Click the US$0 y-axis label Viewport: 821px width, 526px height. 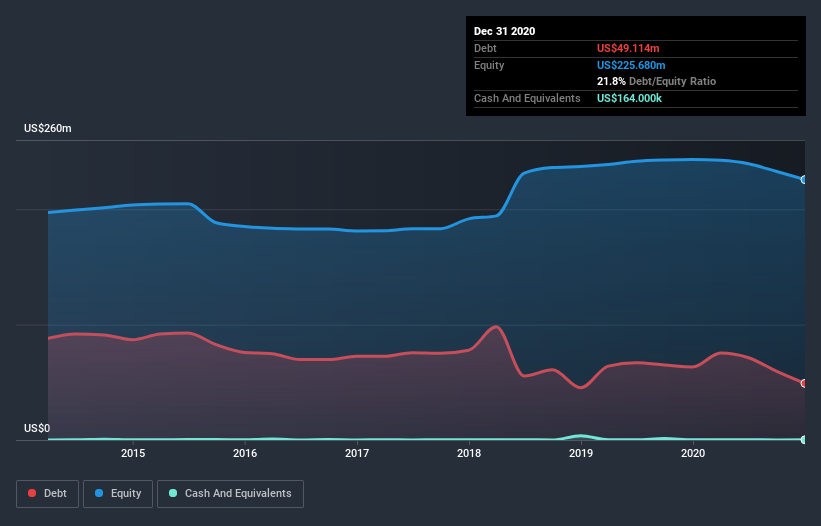point(37,428)
